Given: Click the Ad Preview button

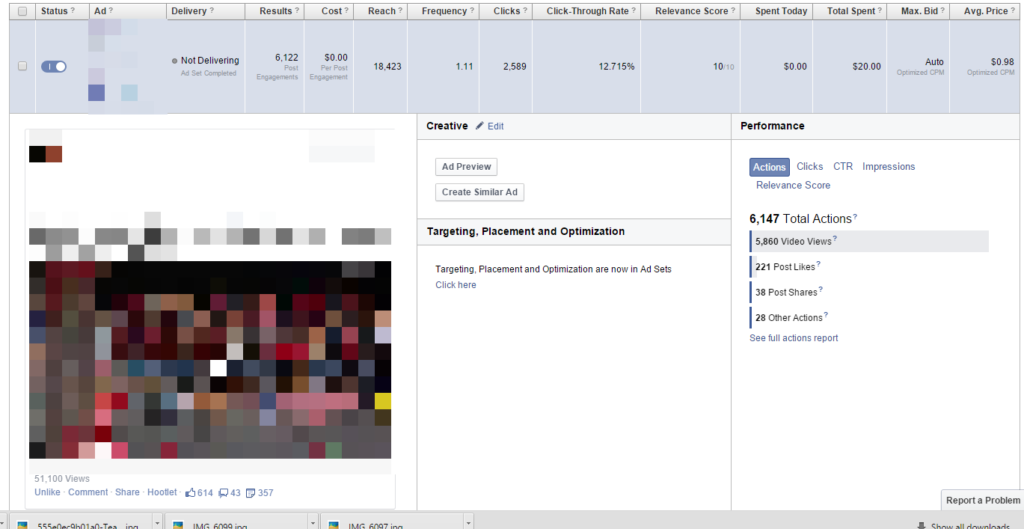Looking at the screenshot, I should [x=466, y=167].
